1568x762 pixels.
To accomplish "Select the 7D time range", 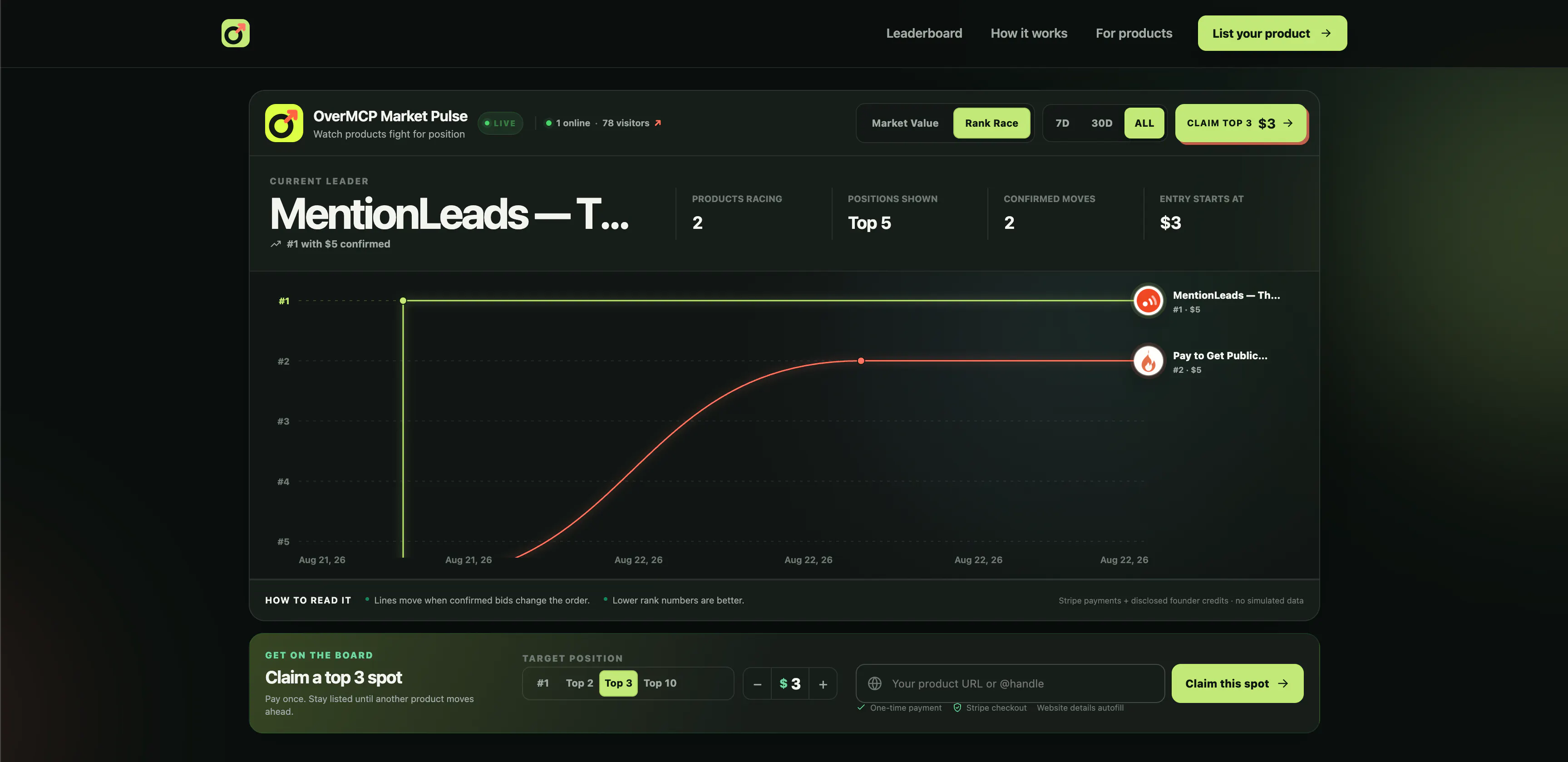I will coord(1061,123).
